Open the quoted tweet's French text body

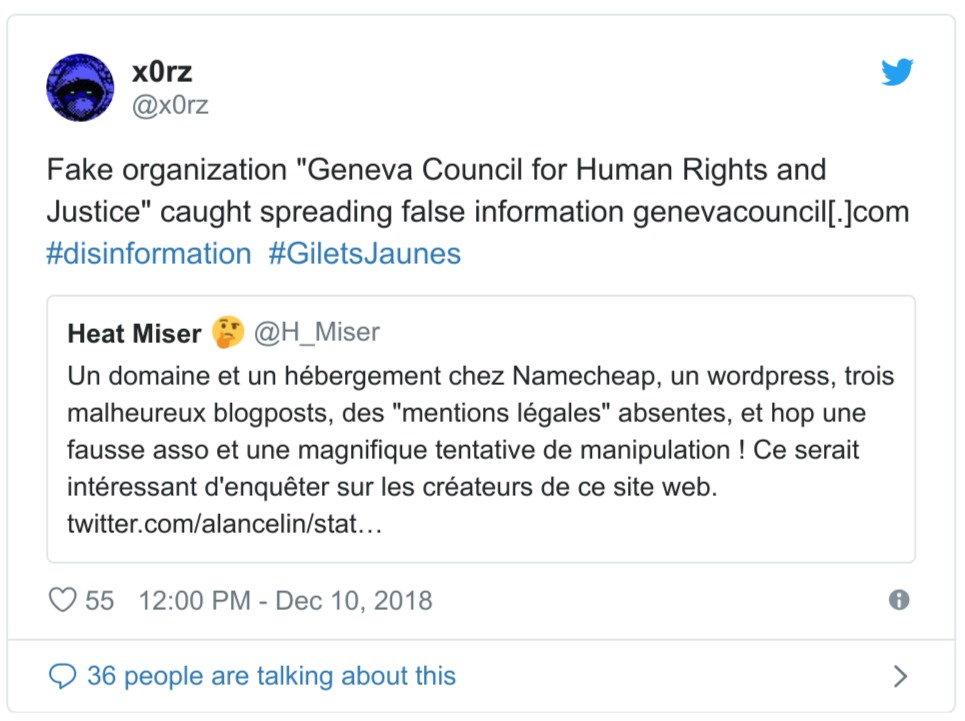tap(466, 432)
